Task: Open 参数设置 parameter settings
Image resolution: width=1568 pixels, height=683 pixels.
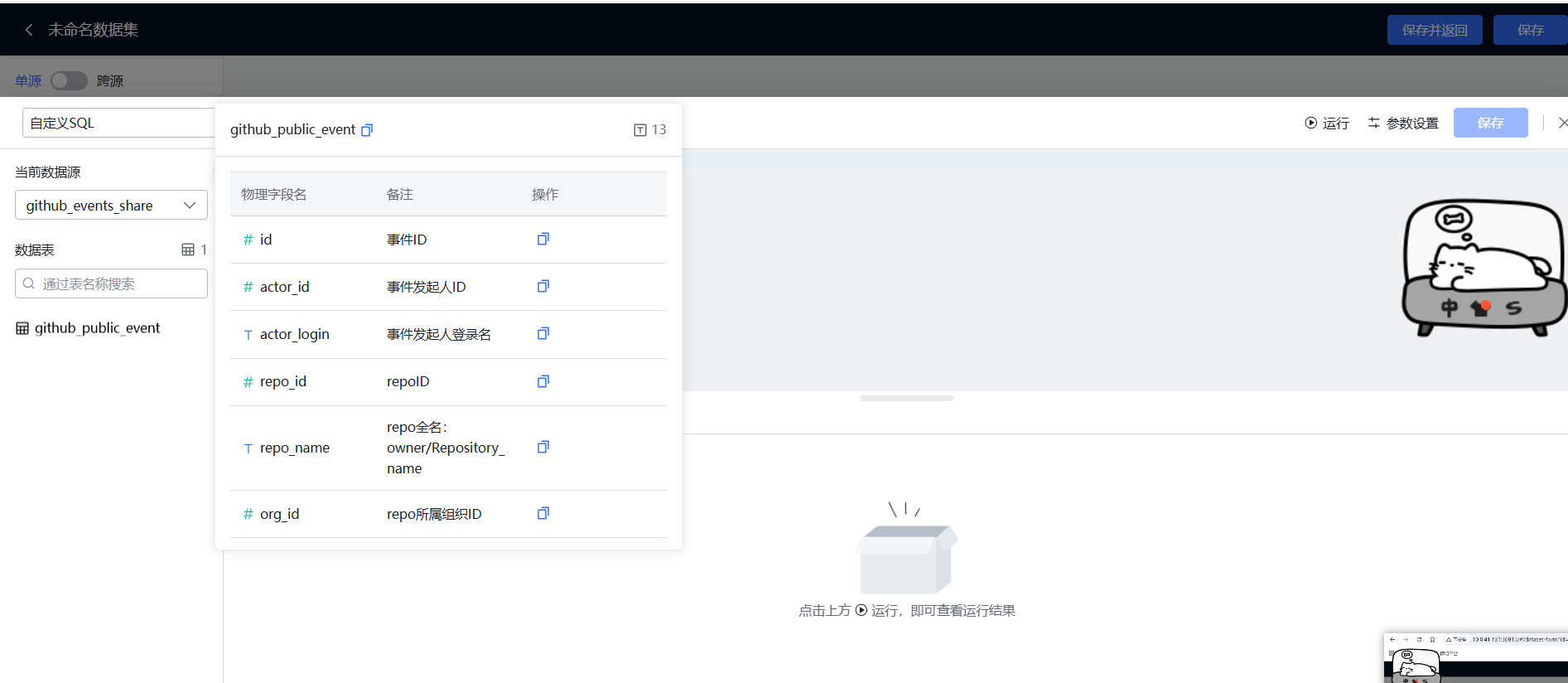Action: point(1403,123)
